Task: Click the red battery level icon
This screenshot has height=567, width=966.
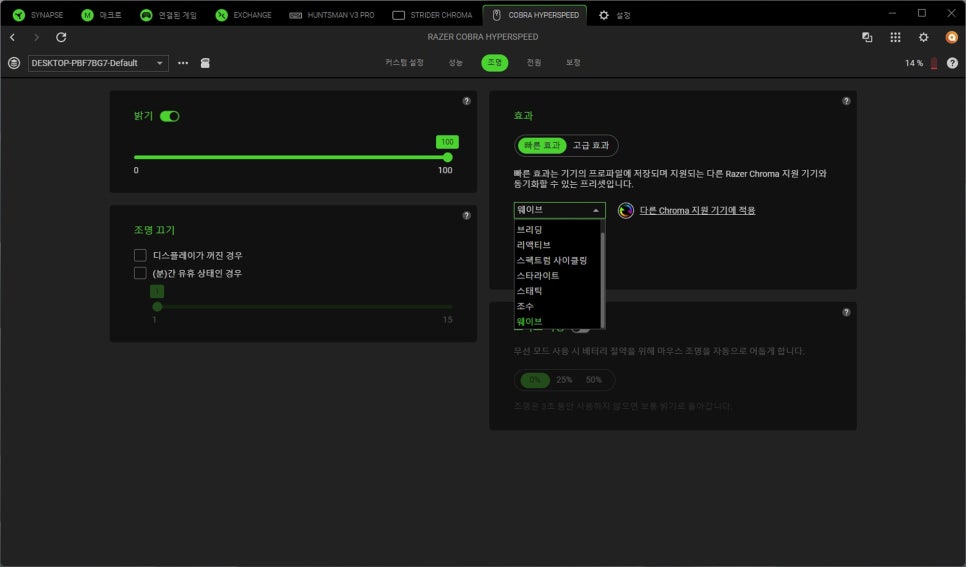Action: [934, 63]
